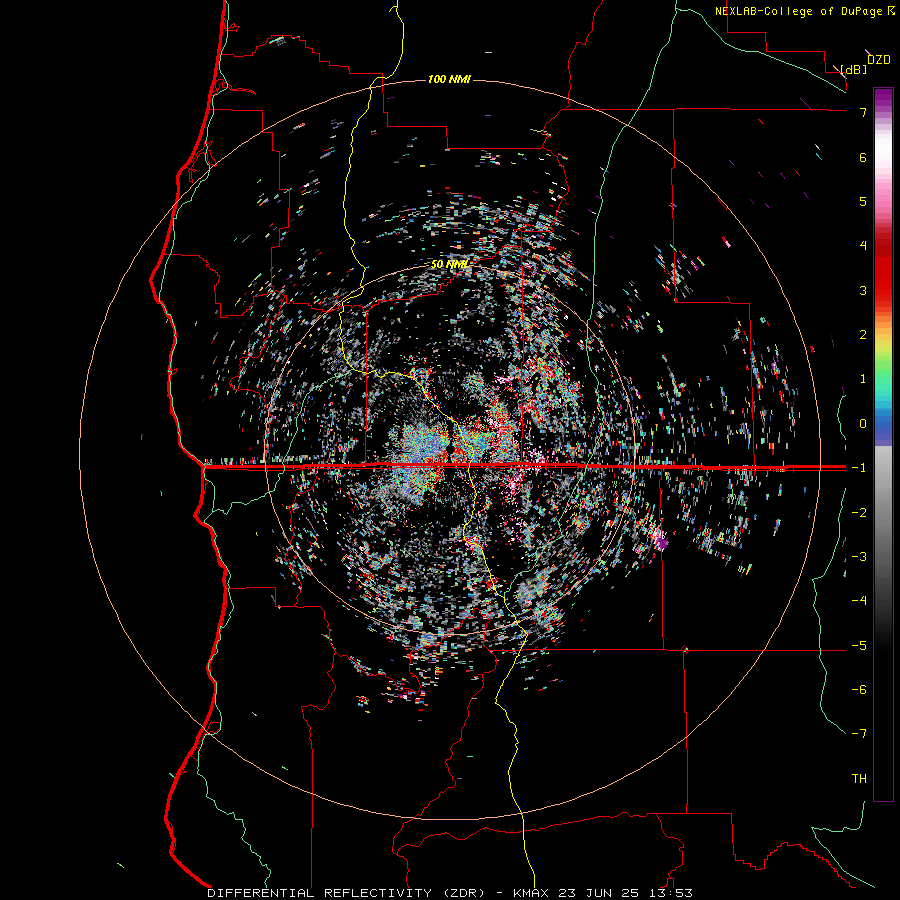Click the 0 value on the scale
900x900 pixels.
863,424
